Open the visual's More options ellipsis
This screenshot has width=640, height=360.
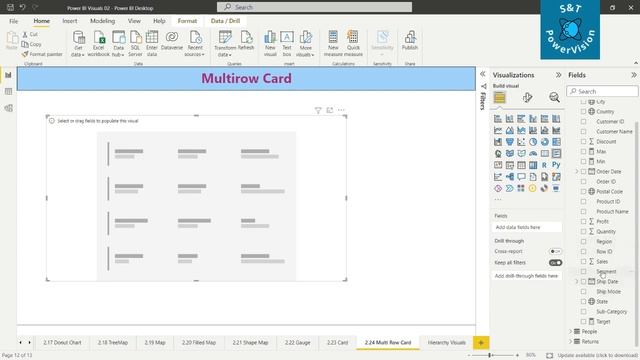tap(341, 110)
